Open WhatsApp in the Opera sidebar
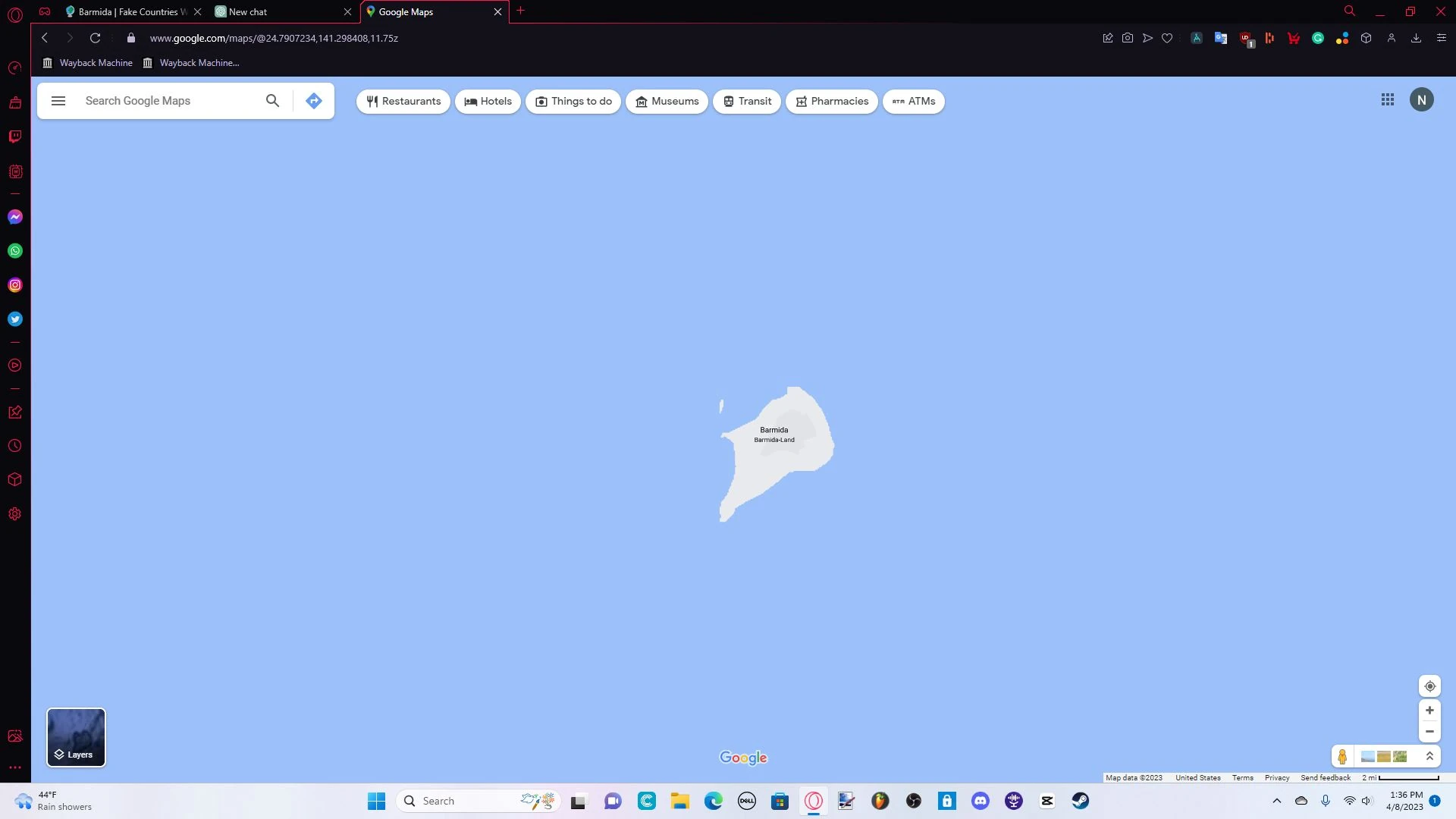Screen dimensions: 1456x819 [15, 251]
